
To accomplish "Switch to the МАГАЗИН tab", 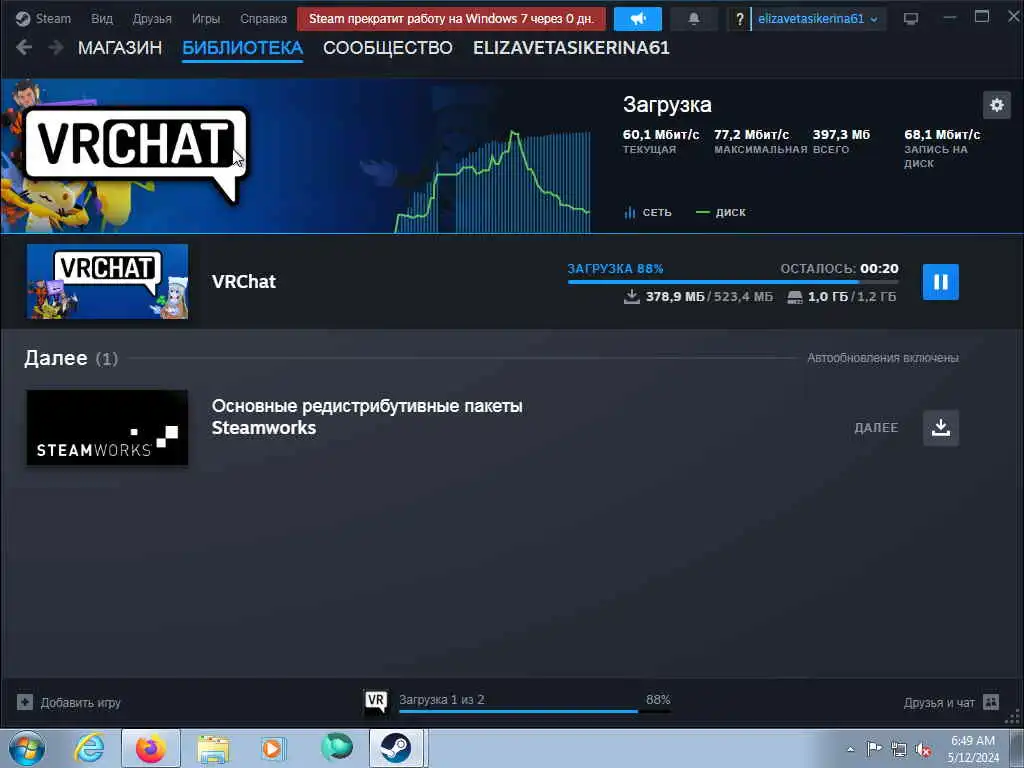I will point(120,48).
